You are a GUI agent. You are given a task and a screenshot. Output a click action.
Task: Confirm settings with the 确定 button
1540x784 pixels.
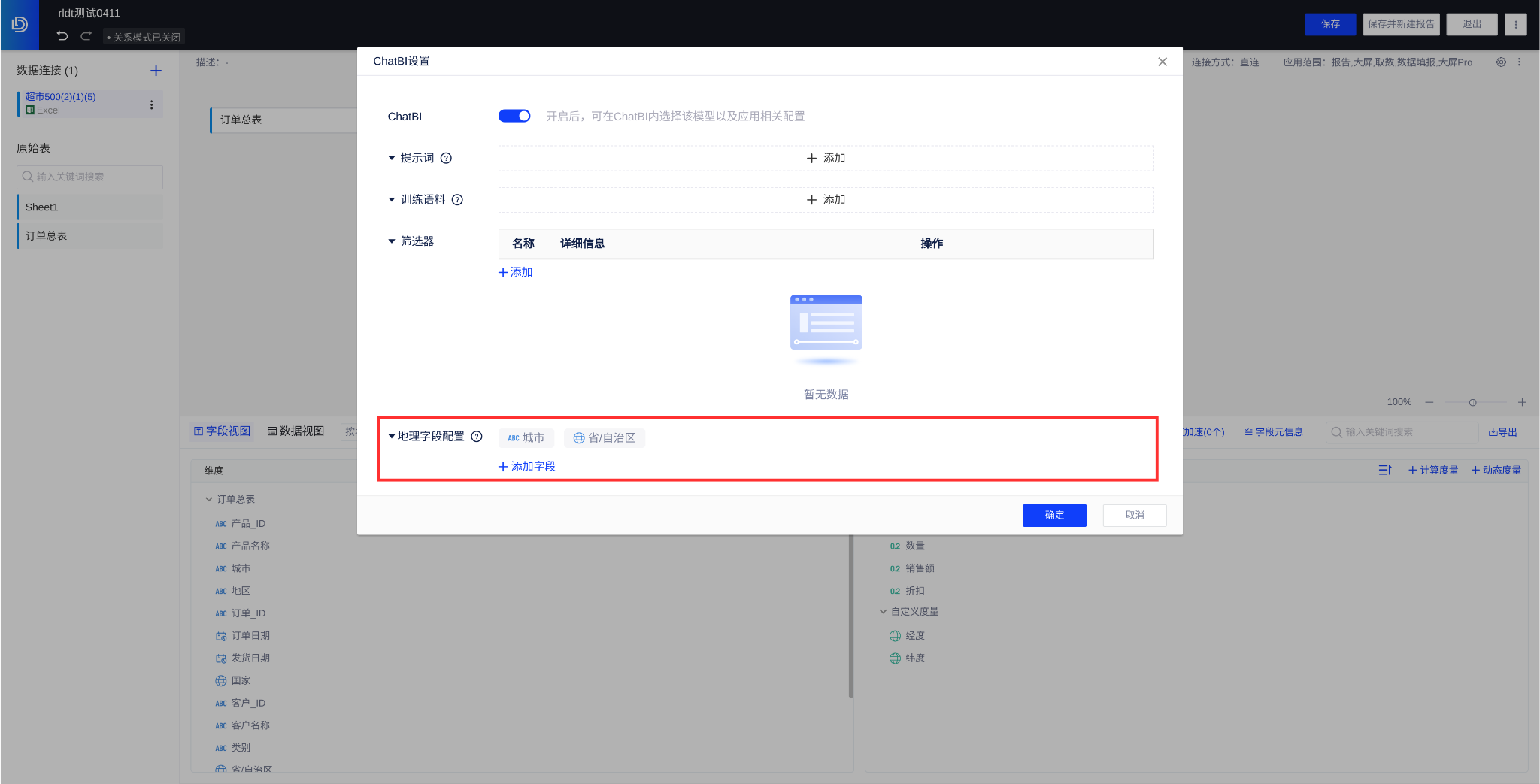(x=1054, y=515)
